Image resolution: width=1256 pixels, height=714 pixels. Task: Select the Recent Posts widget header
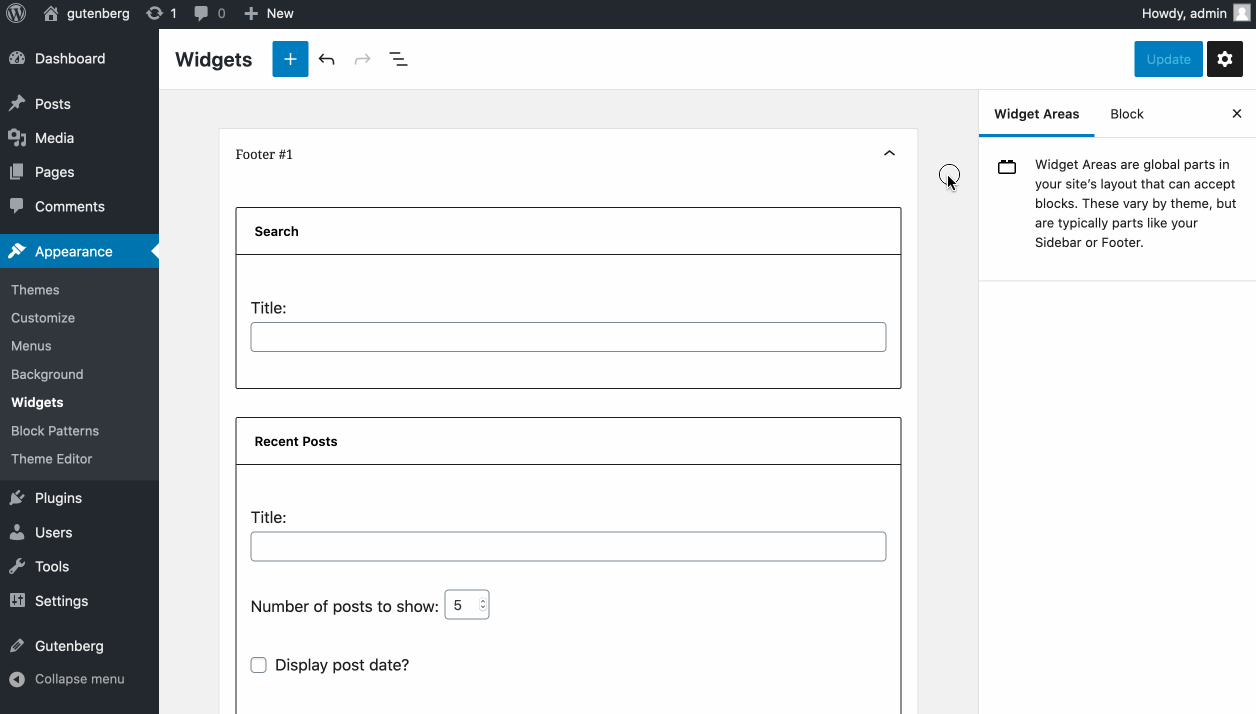click(x=568, y=441)
